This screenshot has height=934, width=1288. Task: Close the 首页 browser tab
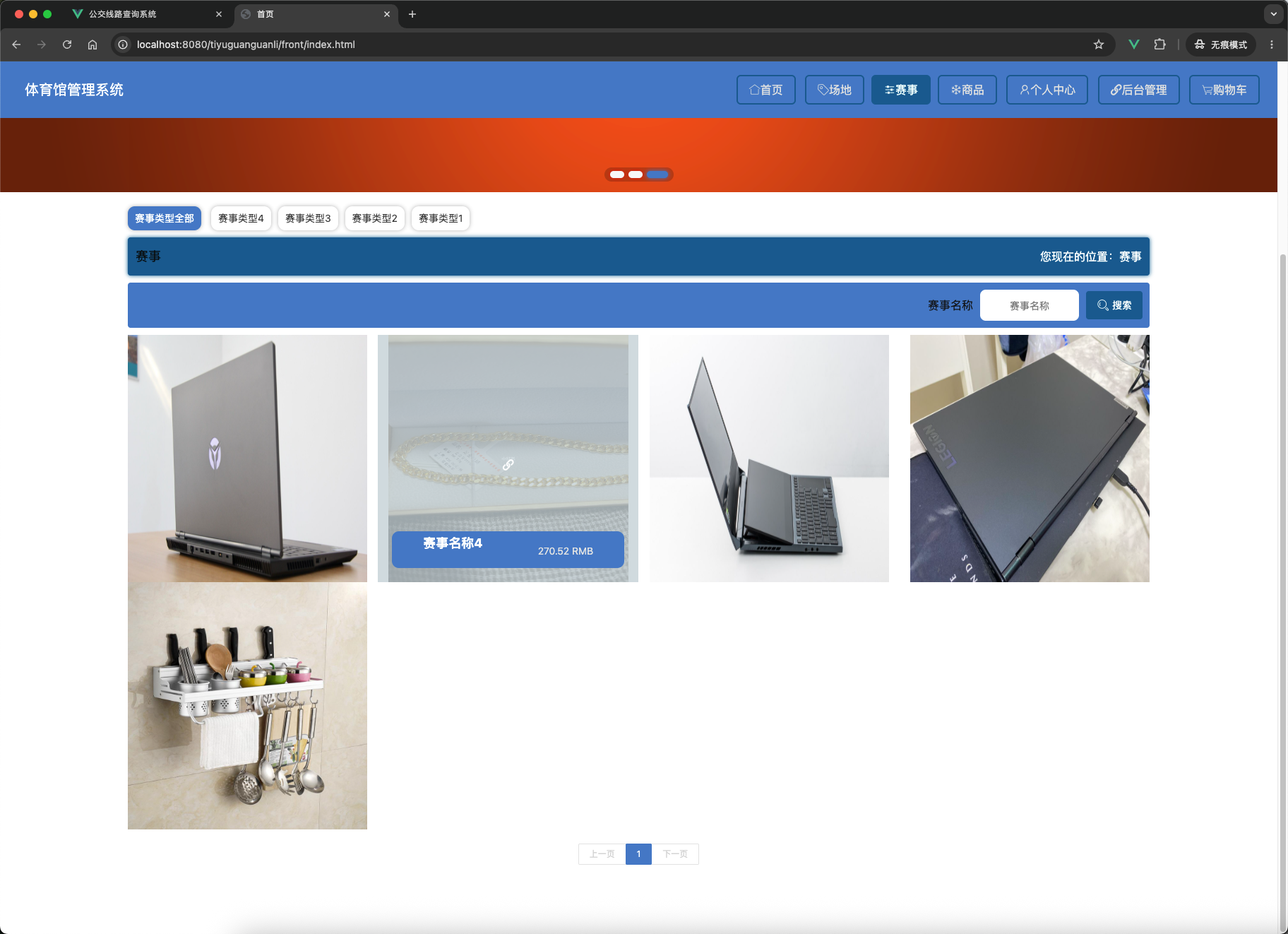[x=387, y=14]
